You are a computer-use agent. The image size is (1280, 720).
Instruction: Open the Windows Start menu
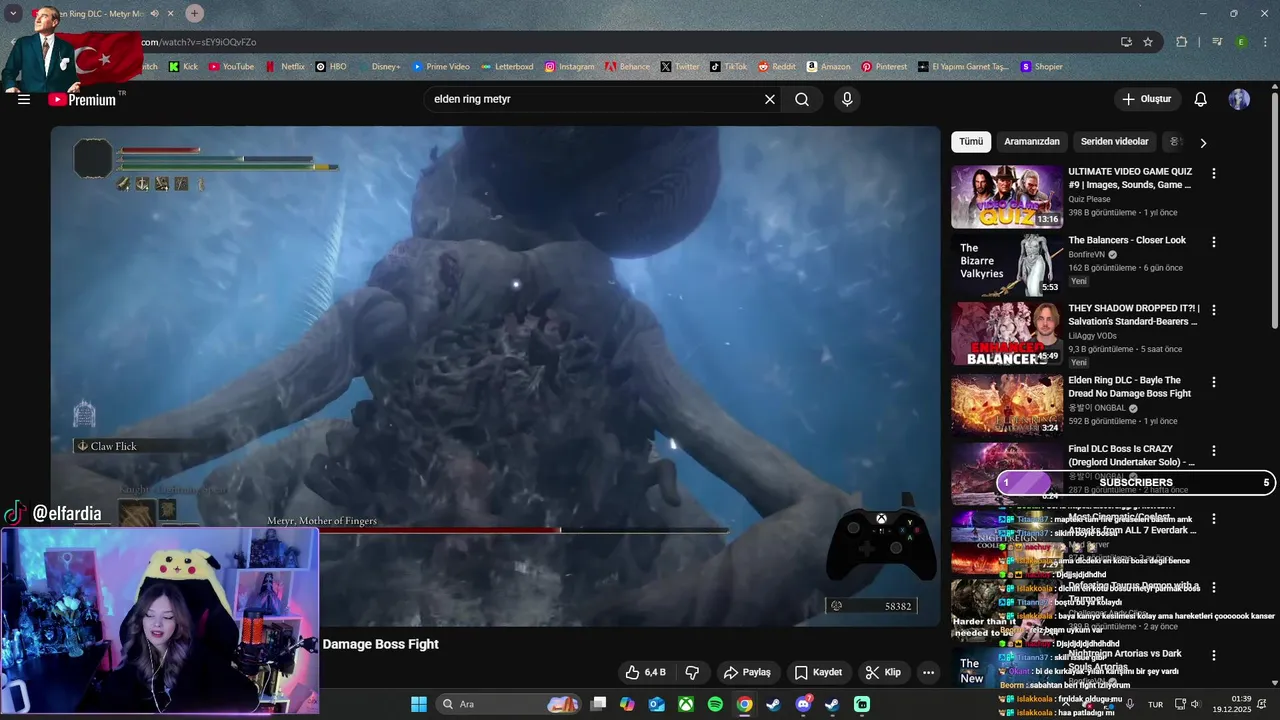419,704
